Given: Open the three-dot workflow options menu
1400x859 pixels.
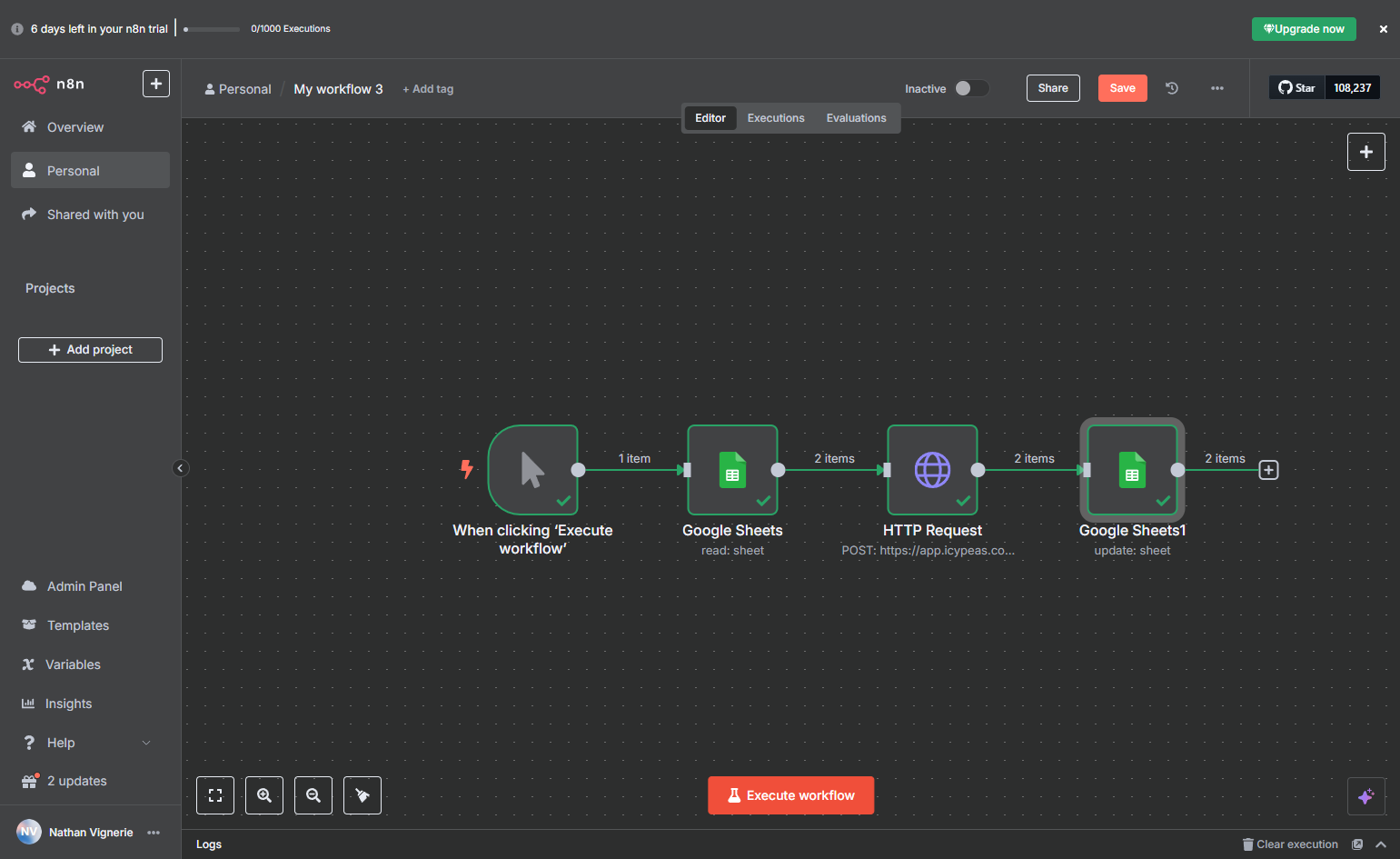Looking at the screenshot, I should (1217, 88).
